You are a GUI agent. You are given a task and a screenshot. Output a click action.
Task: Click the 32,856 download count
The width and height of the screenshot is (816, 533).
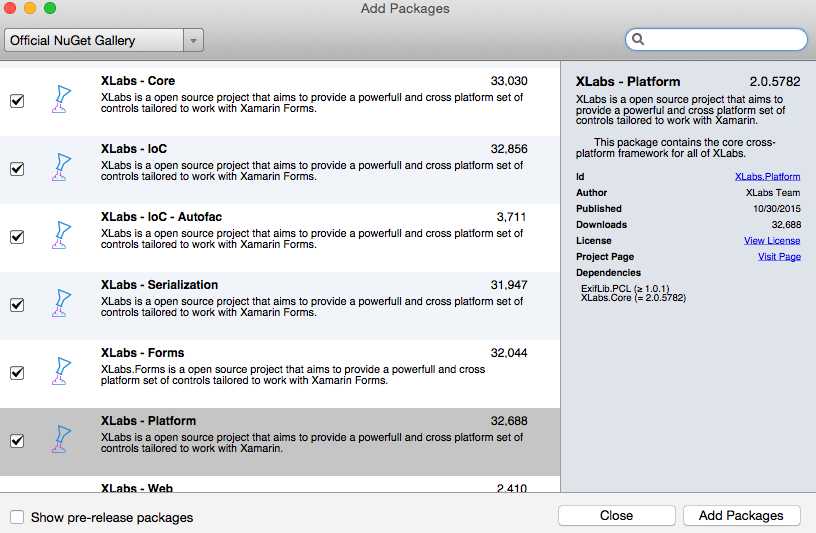pyautogui.click(x=509, y=149)
